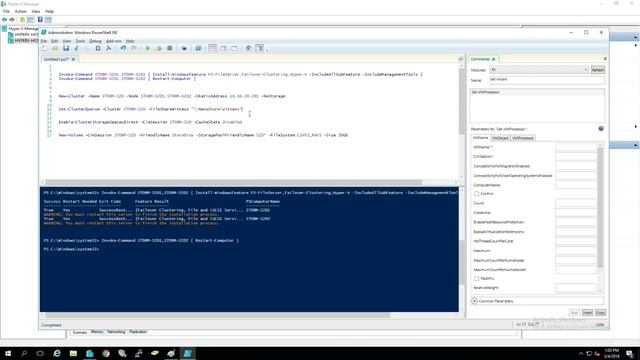Click the Start PowerShell.exe icon

click(198, 48)
